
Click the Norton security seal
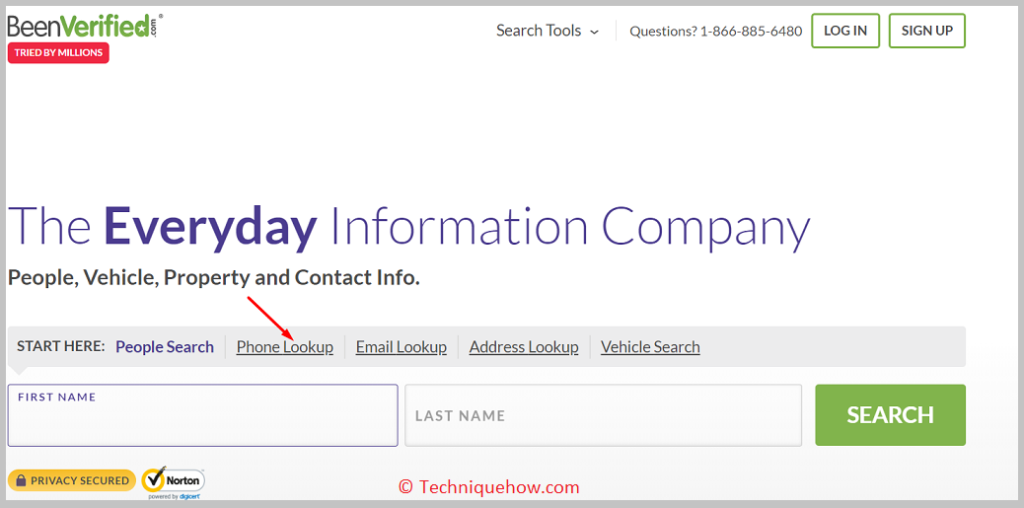pyautogui.click(x=173, y=482)
